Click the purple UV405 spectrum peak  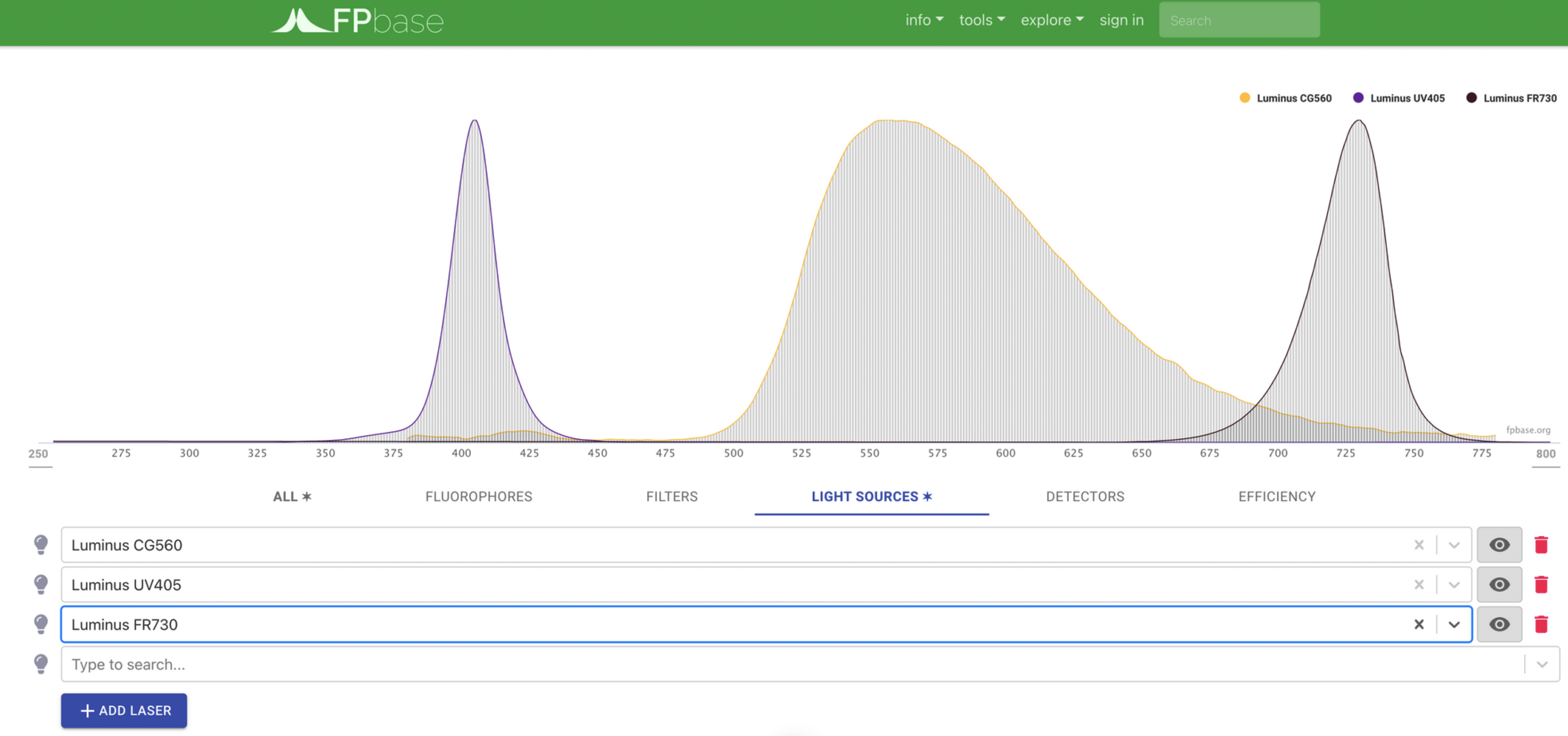click(475, 121)
